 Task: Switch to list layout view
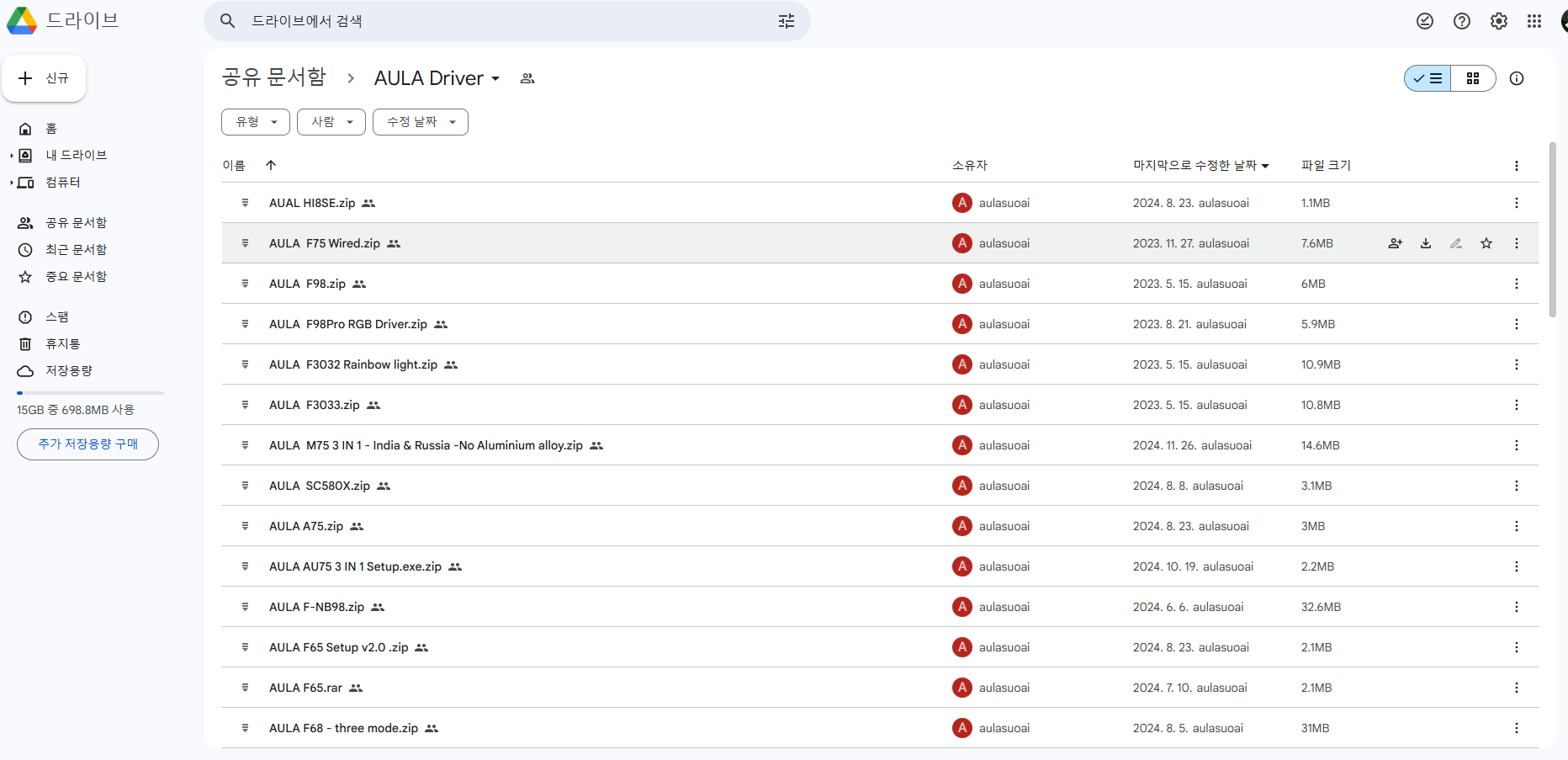[1428, 78]
